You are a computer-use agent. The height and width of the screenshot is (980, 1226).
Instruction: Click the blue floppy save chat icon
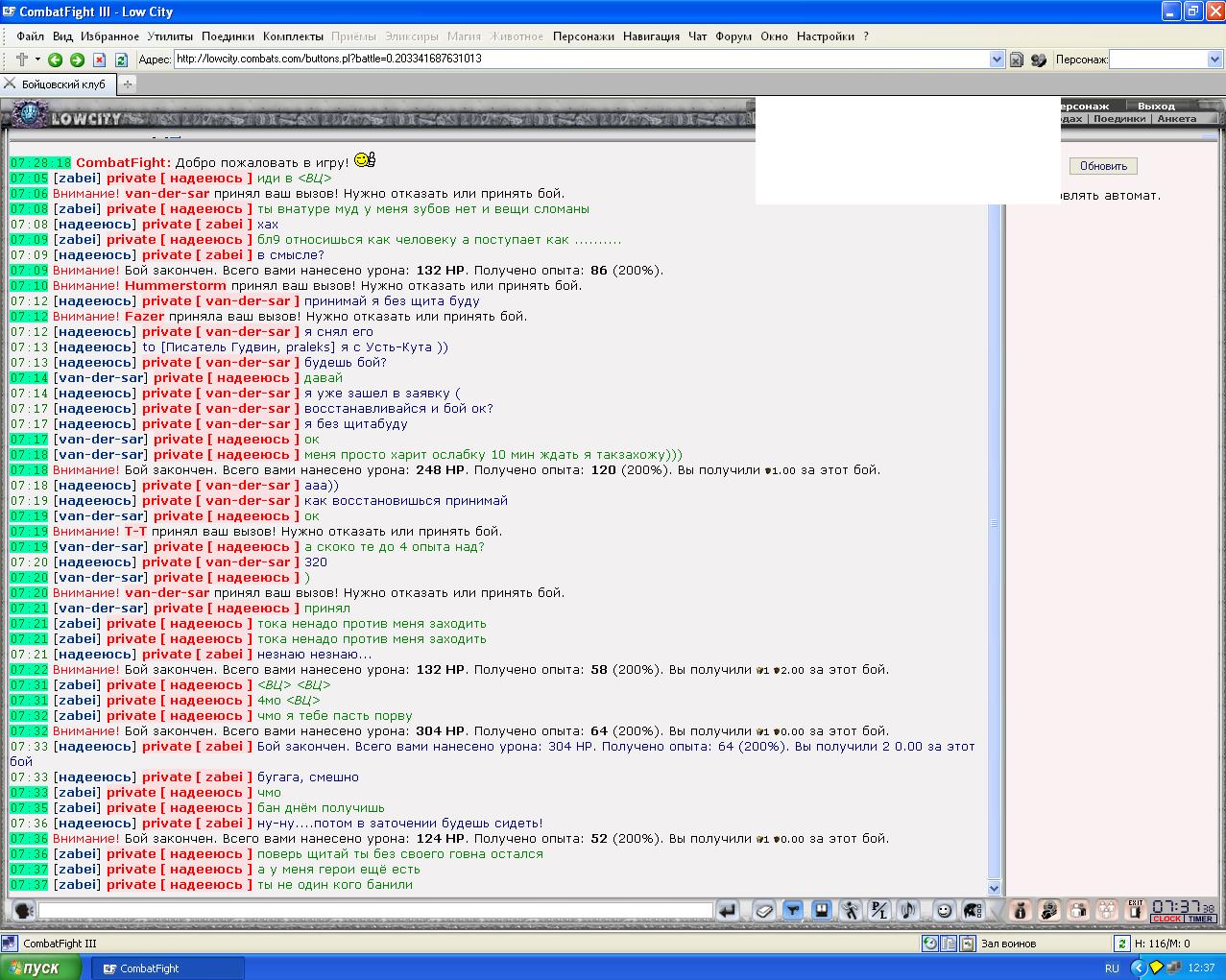(822, 910)
